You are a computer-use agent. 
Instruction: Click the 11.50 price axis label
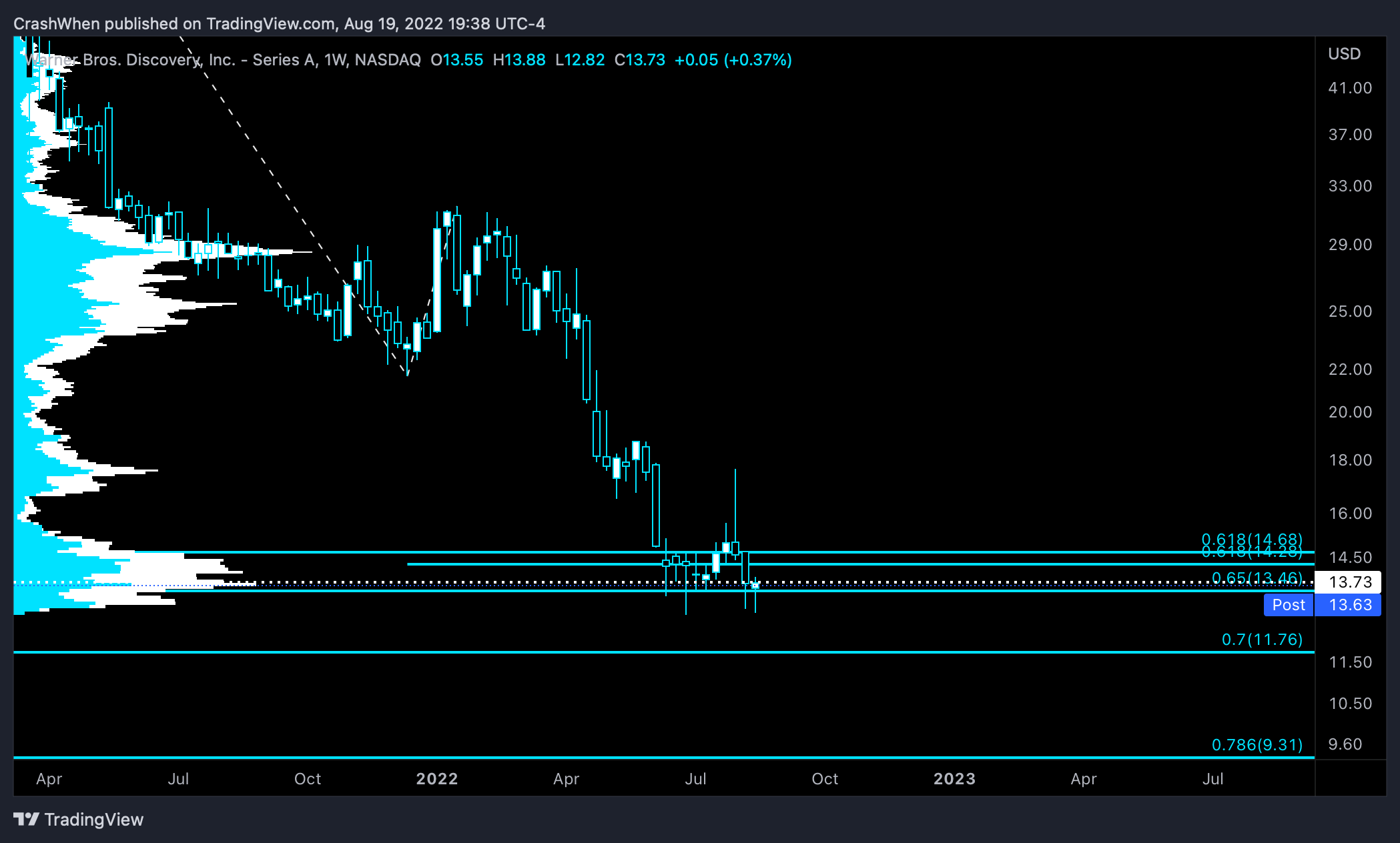pyautogui.click(x=1350, y=662)
